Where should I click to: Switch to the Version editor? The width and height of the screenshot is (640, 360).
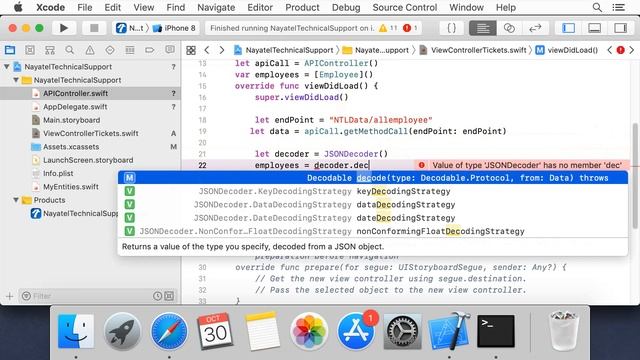click(x=535, y=28)
